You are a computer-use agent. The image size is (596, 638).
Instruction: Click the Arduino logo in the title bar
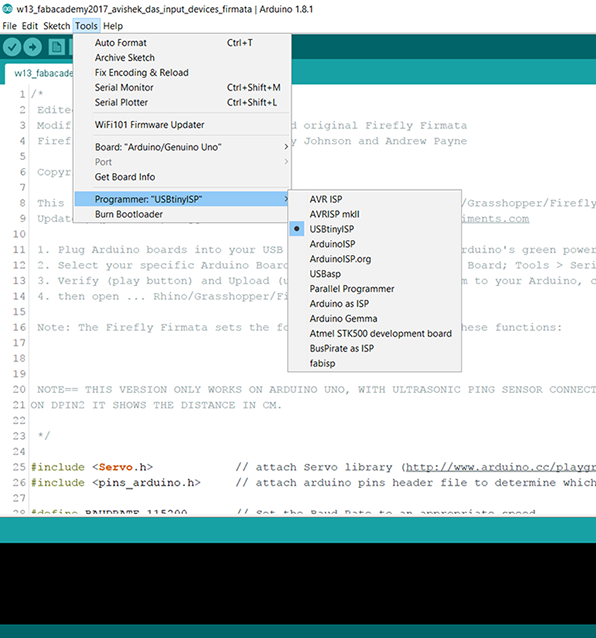(7, 9)
